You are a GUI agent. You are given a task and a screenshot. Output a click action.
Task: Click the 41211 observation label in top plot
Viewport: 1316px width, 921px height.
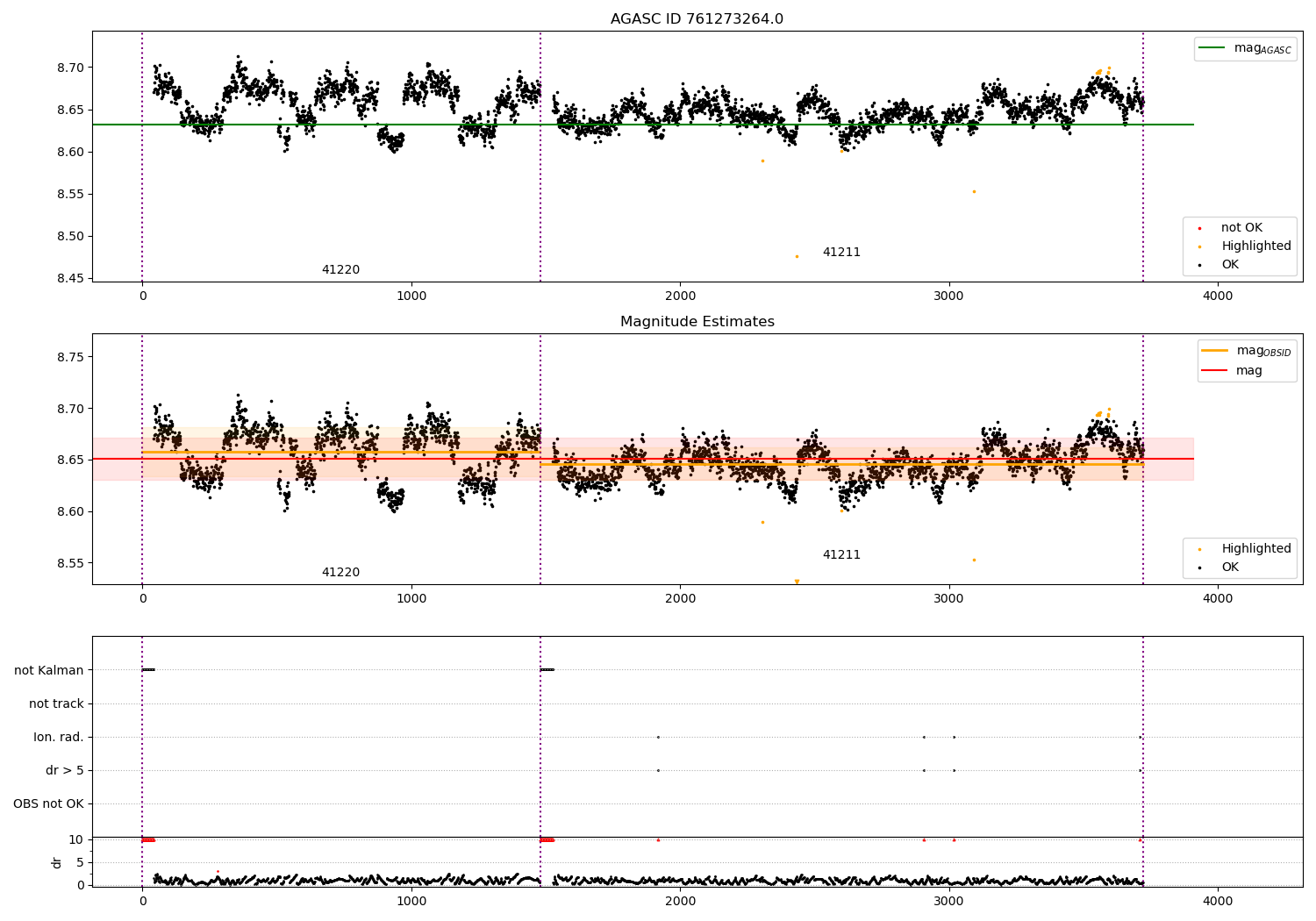pos(841,253)
